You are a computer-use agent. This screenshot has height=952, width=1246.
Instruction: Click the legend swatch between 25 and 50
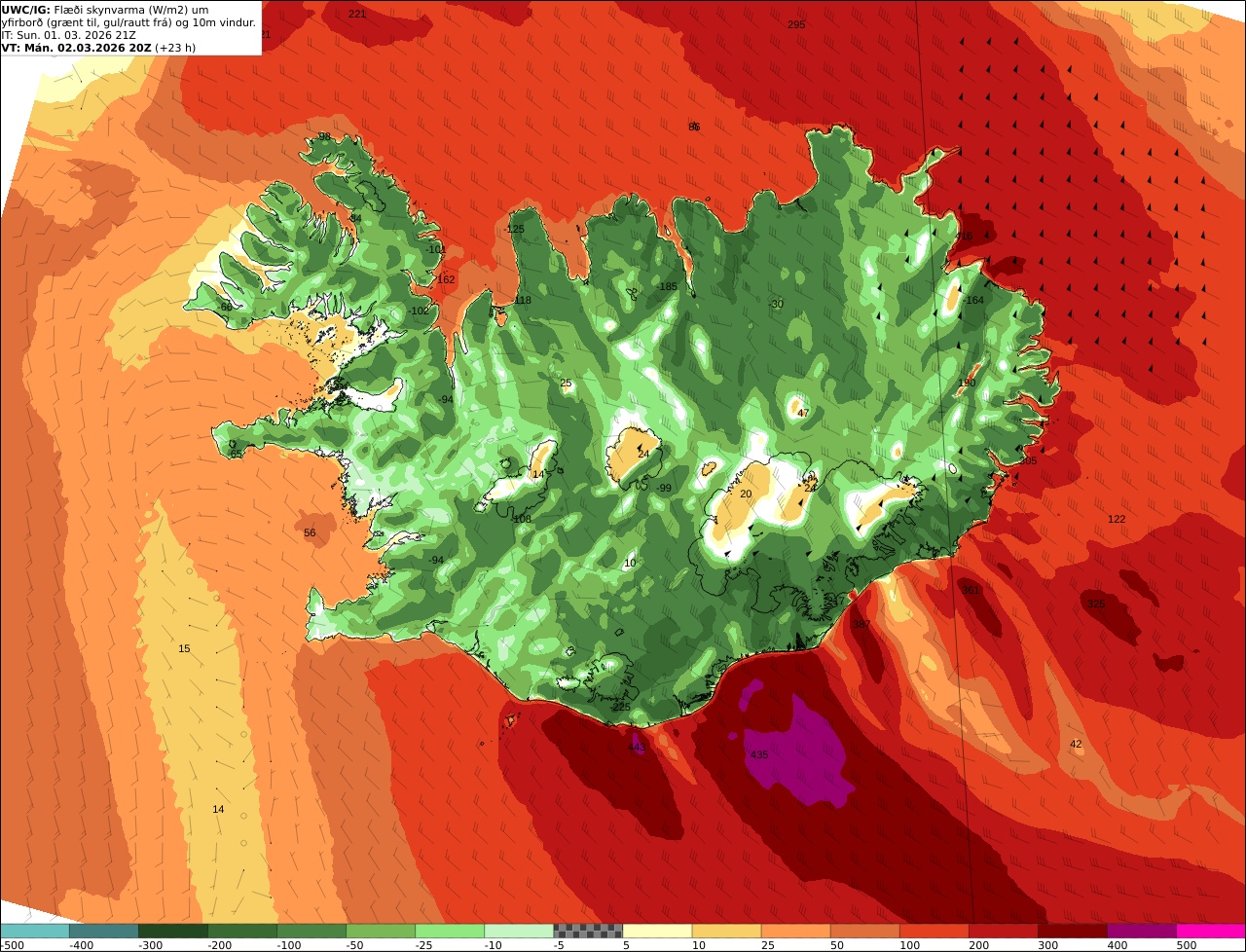(795, 931)
